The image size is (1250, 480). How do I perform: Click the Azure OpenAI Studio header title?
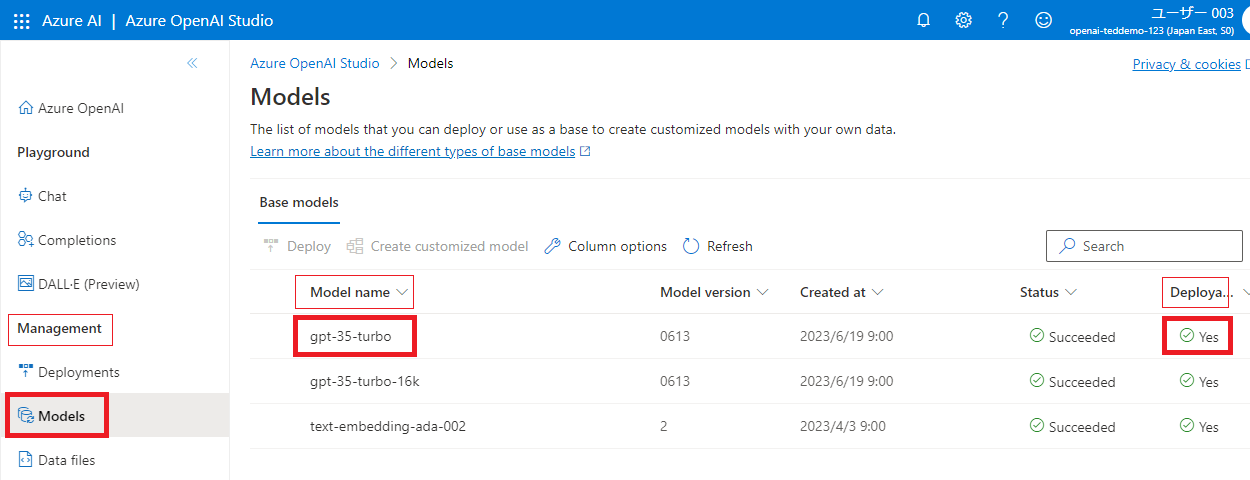point(199,20)
